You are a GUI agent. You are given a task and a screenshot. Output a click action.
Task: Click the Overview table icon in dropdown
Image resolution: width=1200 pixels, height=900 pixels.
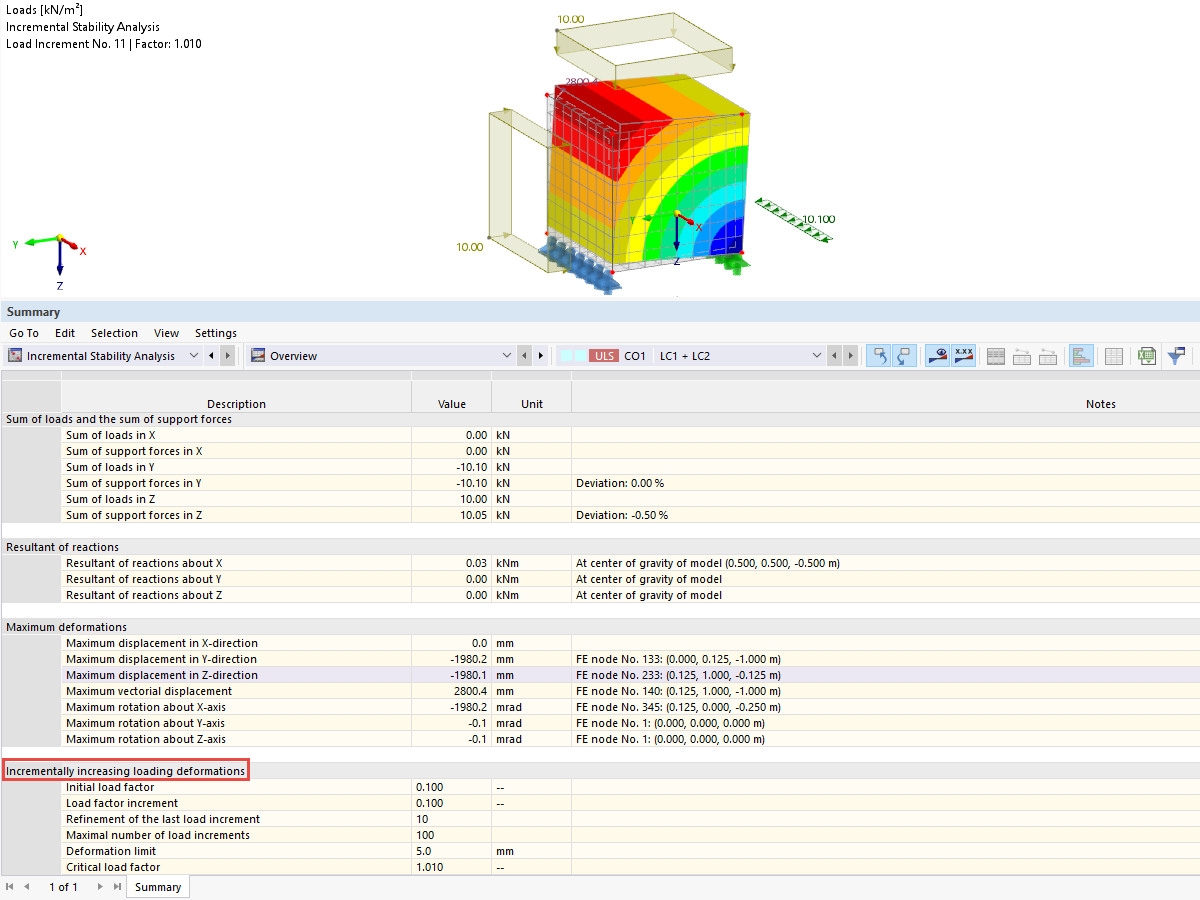(258, 356)
